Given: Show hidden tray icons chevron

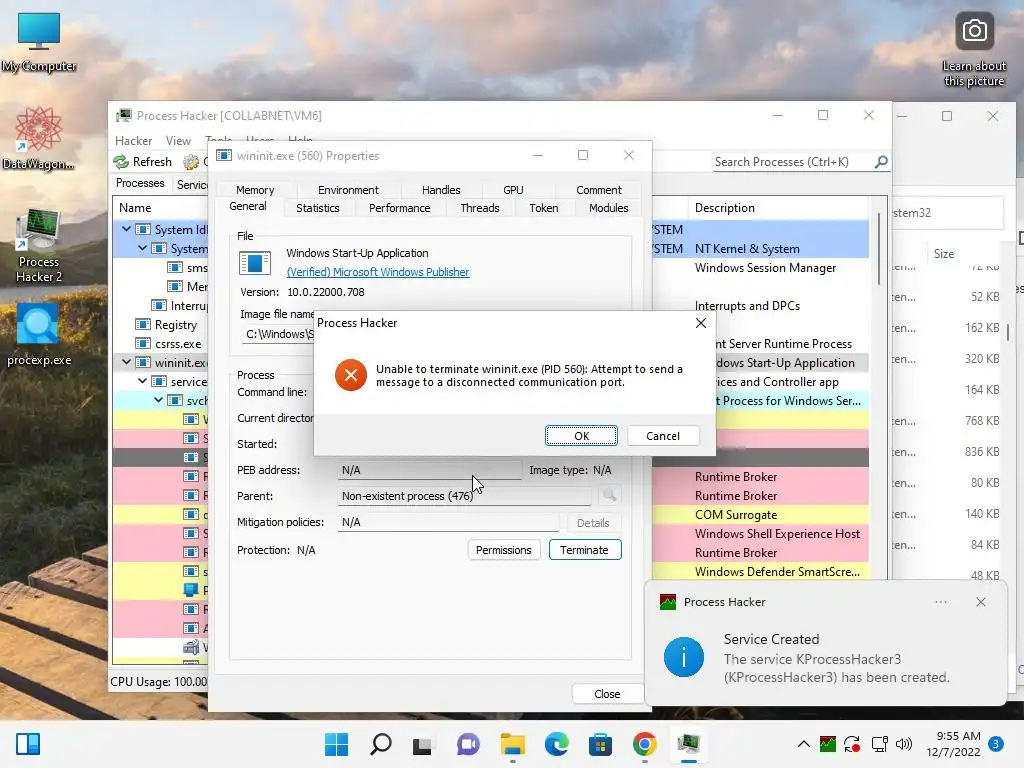Looking at the screenshot, I should click(x=804, y=744).
